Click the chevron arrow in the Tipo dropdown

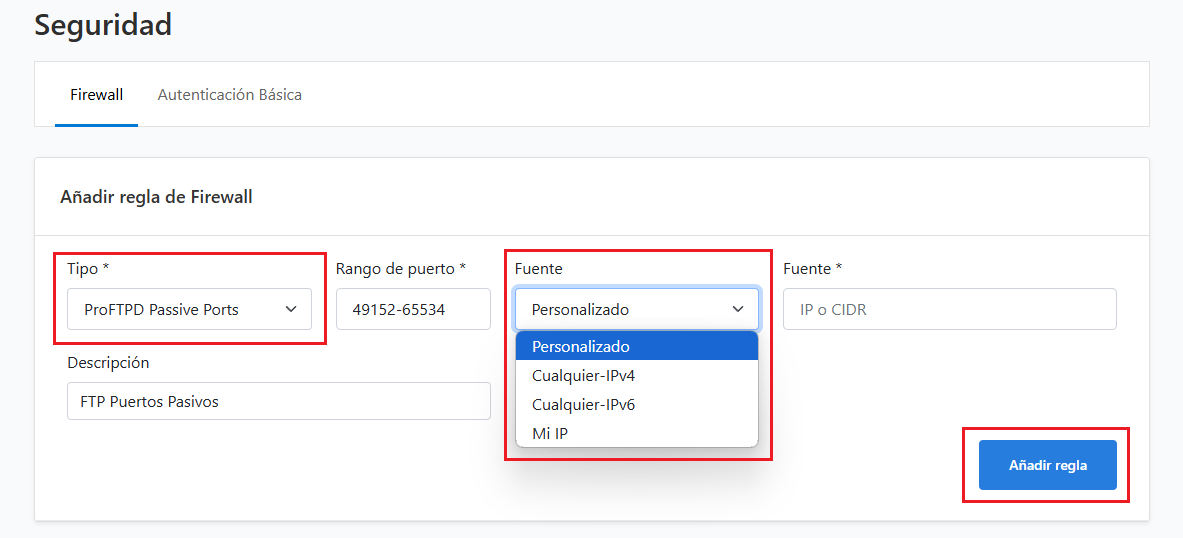[290, 309]
